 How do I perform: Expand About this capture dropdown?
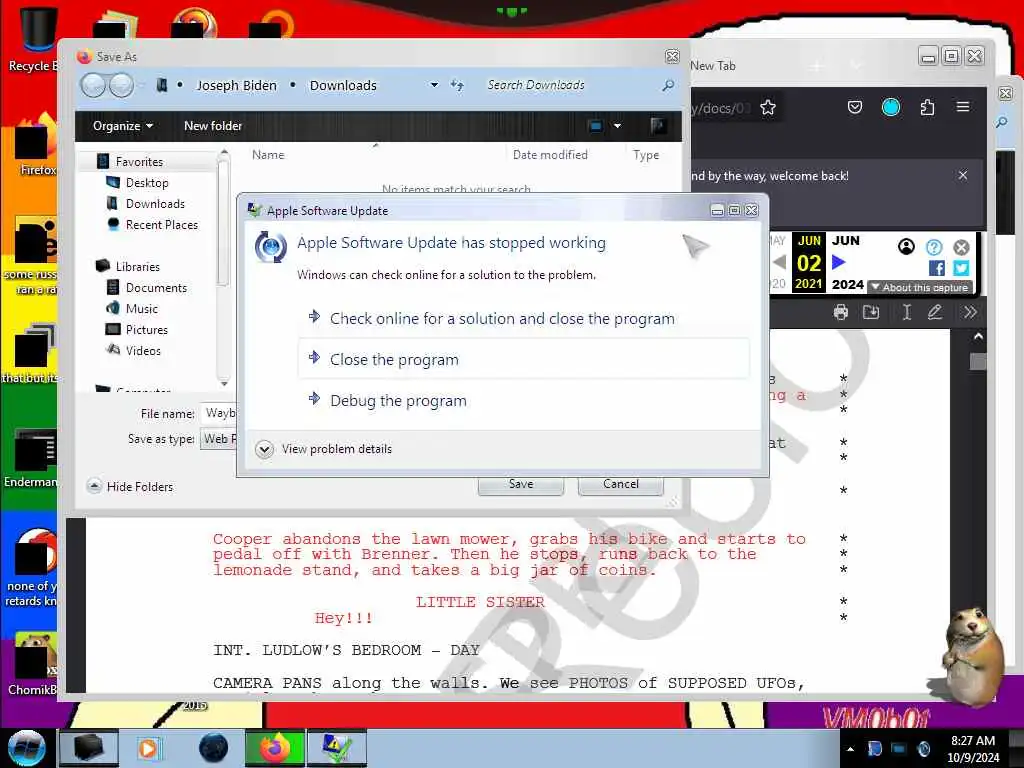pyautogui.click(x=920, y=287)
